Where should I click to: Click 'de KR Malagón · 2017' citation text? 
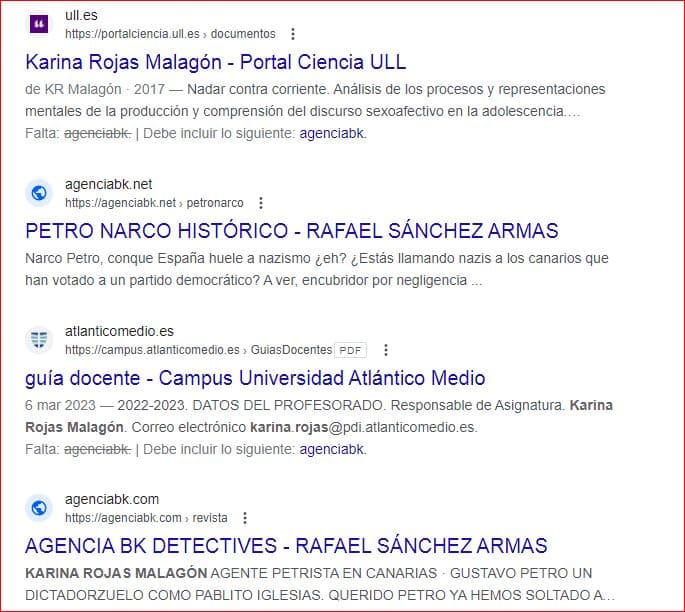pyautogui.click(x=95, y=90)
